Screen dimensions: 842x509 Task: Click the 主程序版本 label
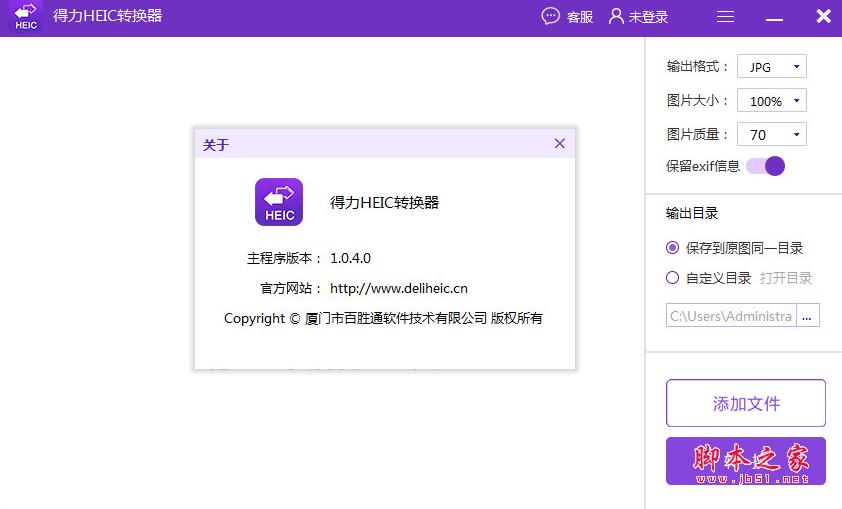coord(284,258)
